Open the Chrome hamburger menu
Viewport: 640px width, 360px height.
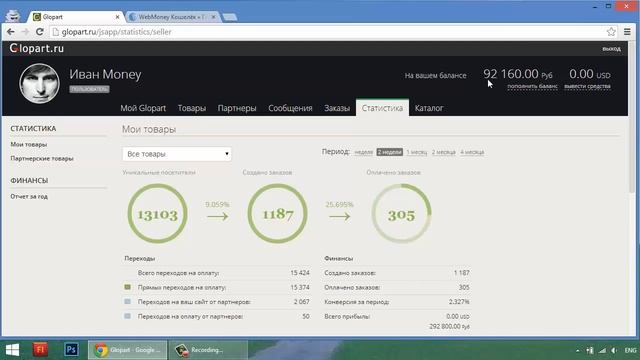[627, 31]
